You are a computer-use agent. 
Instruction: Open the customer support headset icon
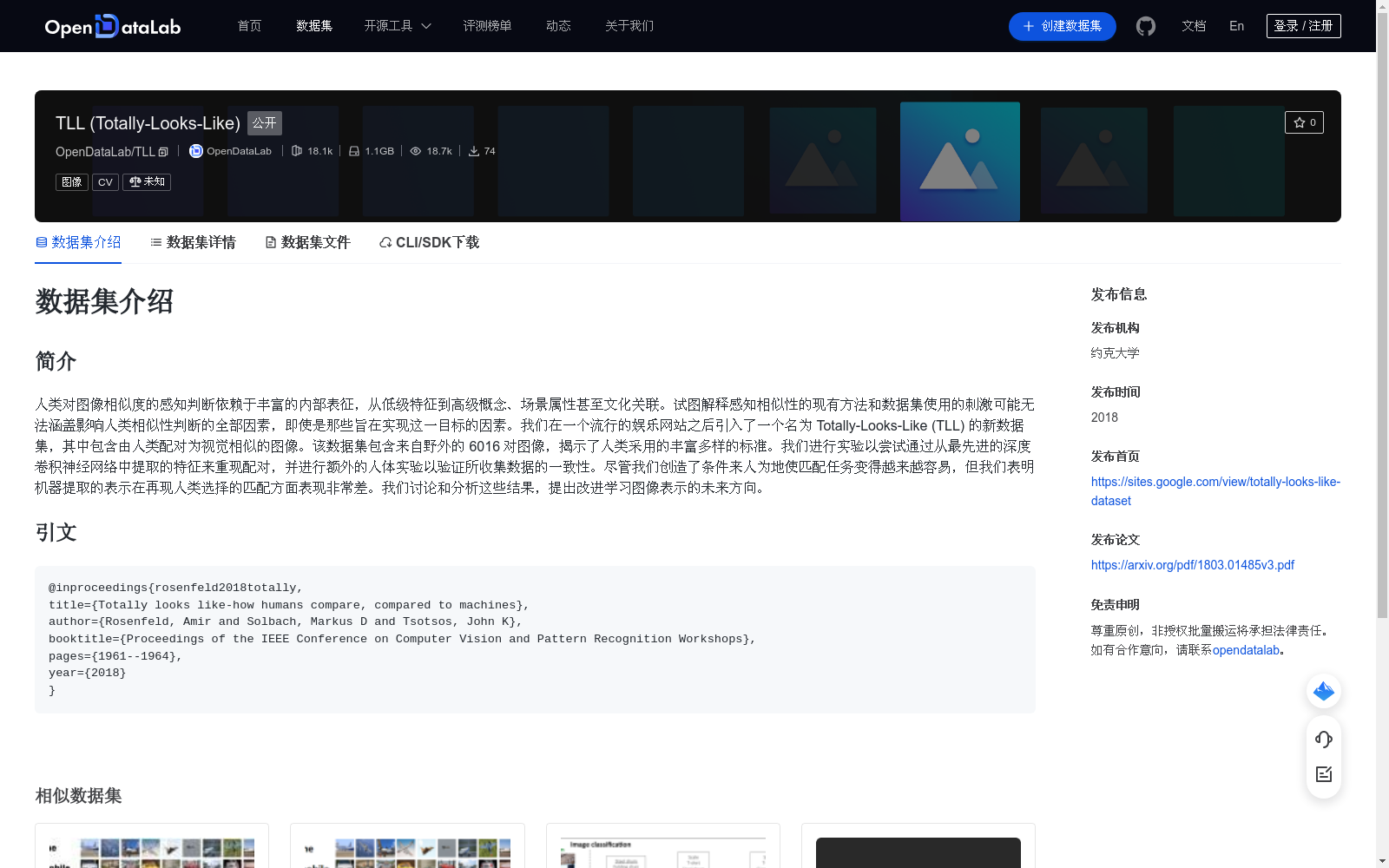[1324, 740]
